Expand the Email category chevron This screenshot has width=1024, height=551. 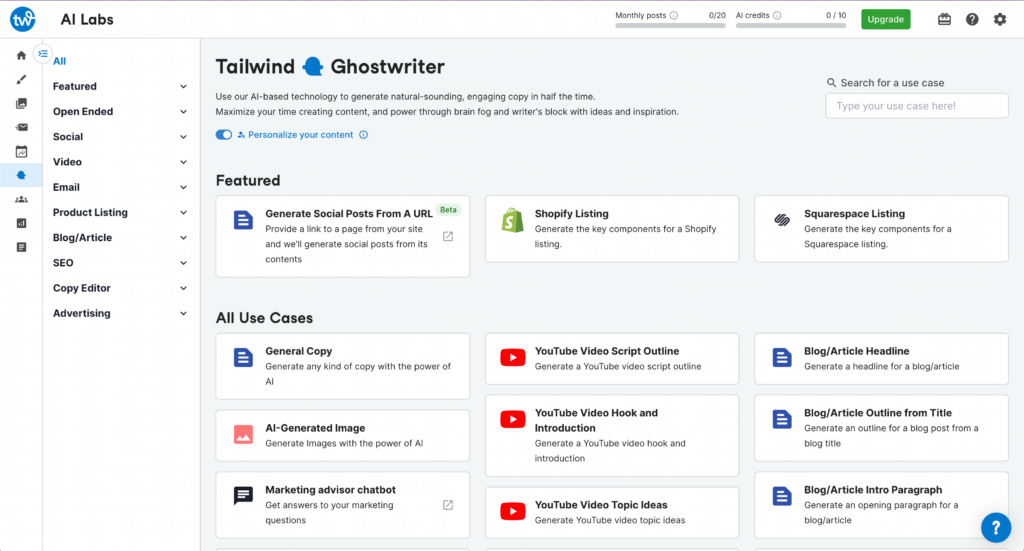(x=184, y=187)
